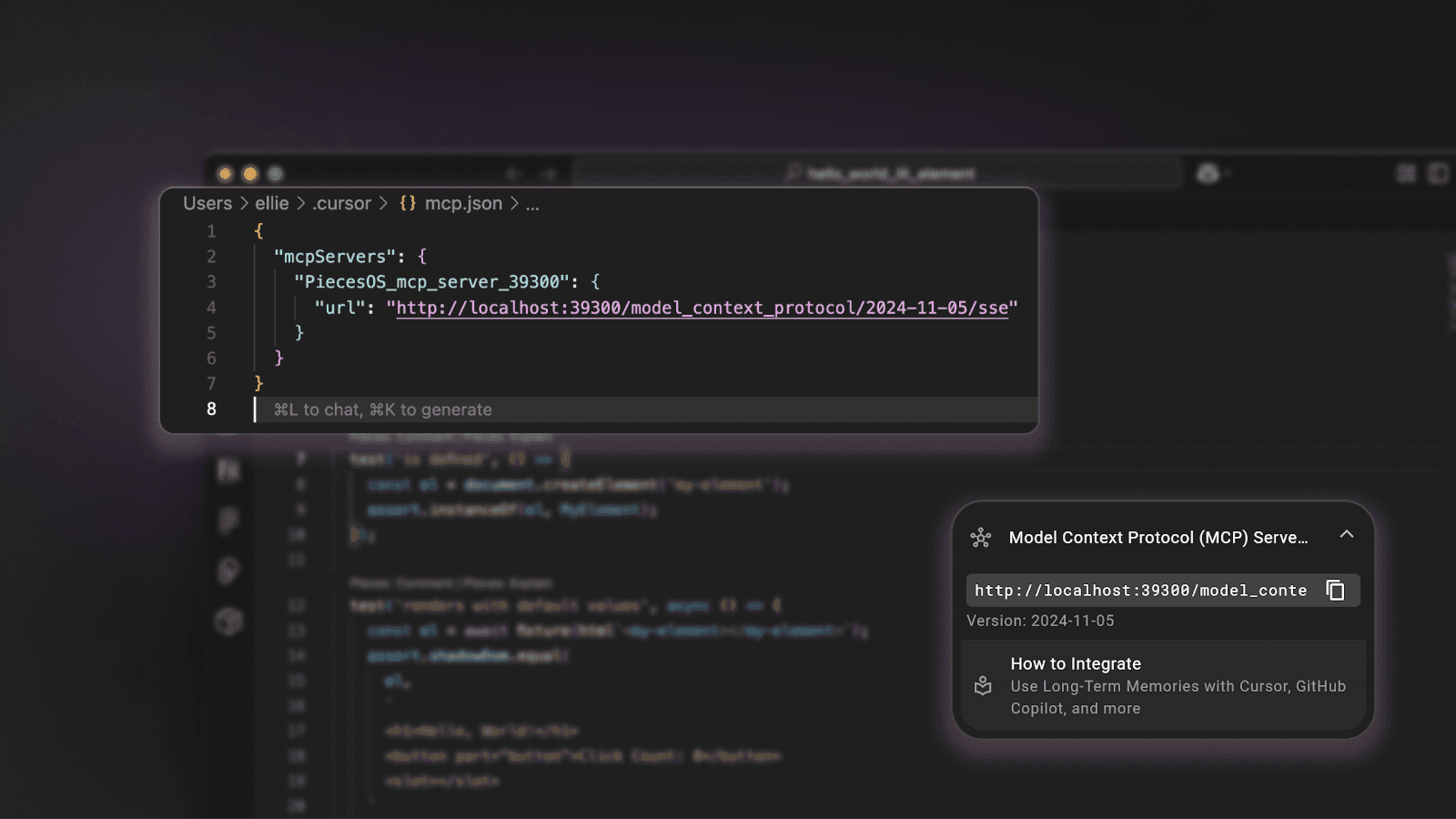Click the blurred back navigation arrow
1456x819 pixels.
point(513,174)
